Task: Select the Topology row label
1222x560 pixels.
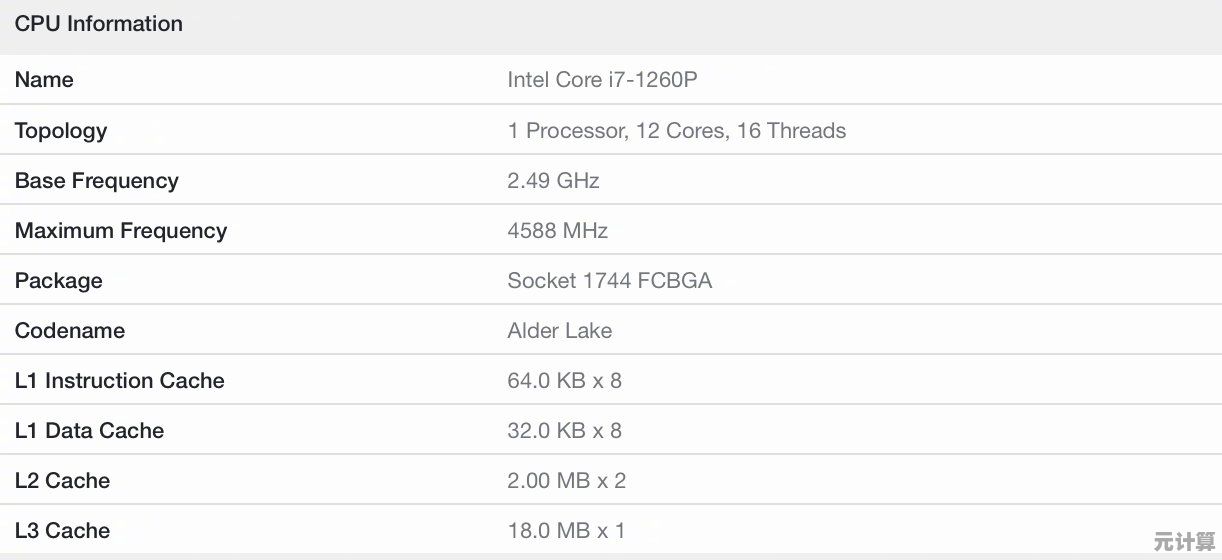Action: [61, 131]
